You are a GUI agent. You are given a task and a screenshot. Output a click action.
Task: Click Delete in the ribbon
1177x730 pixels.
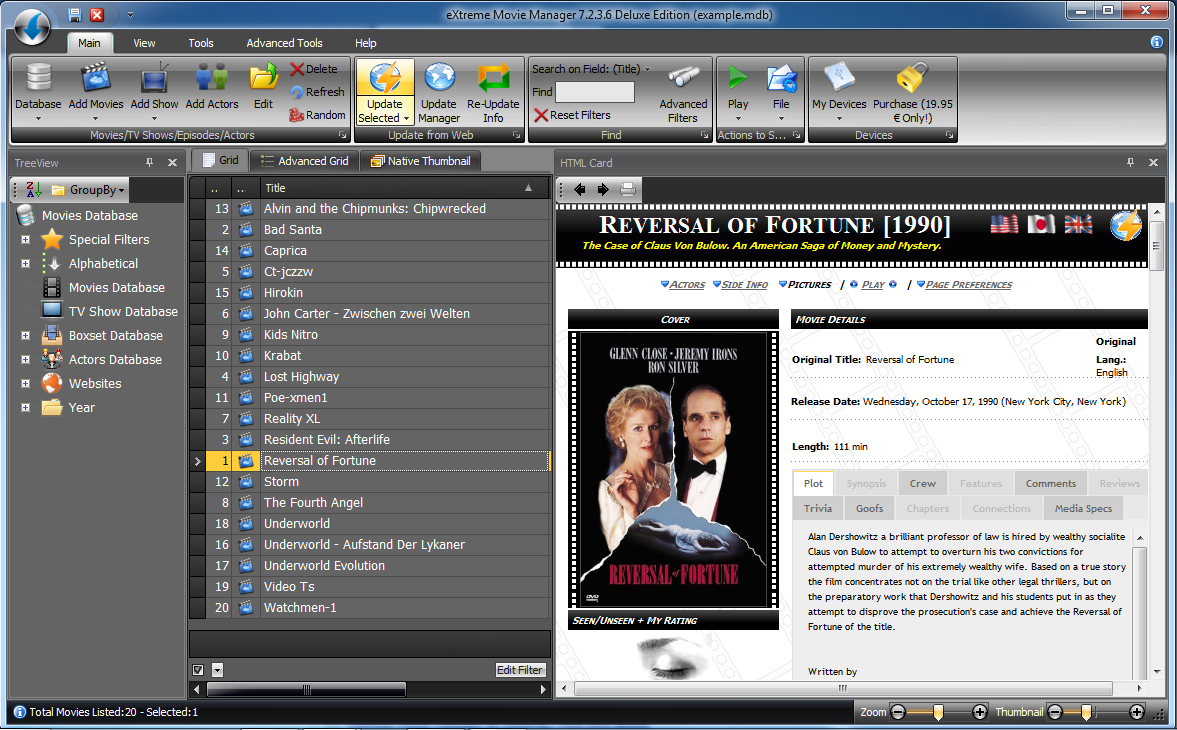(x=314, y=69)
